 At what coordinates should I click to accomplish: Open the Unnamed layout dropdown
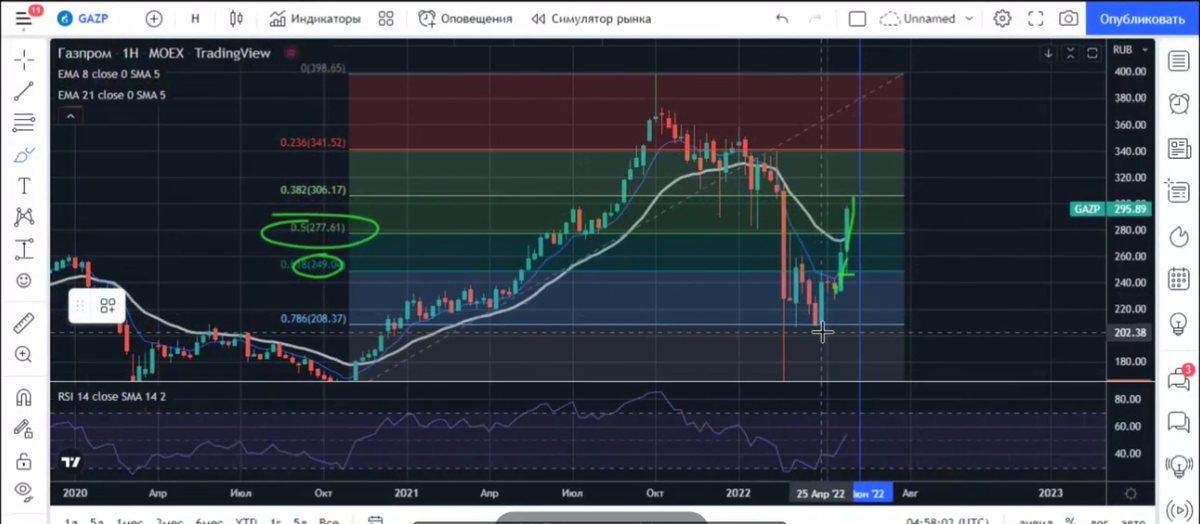click(927, 18)
